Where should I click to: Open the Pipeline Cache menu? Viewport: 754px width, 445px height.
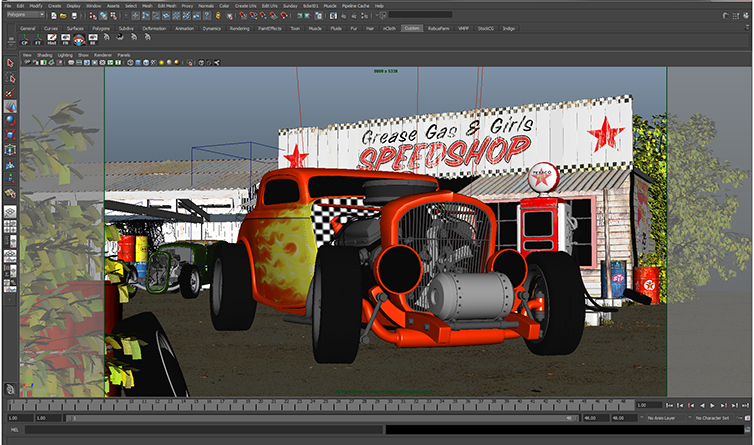click(x=356, y=6)
